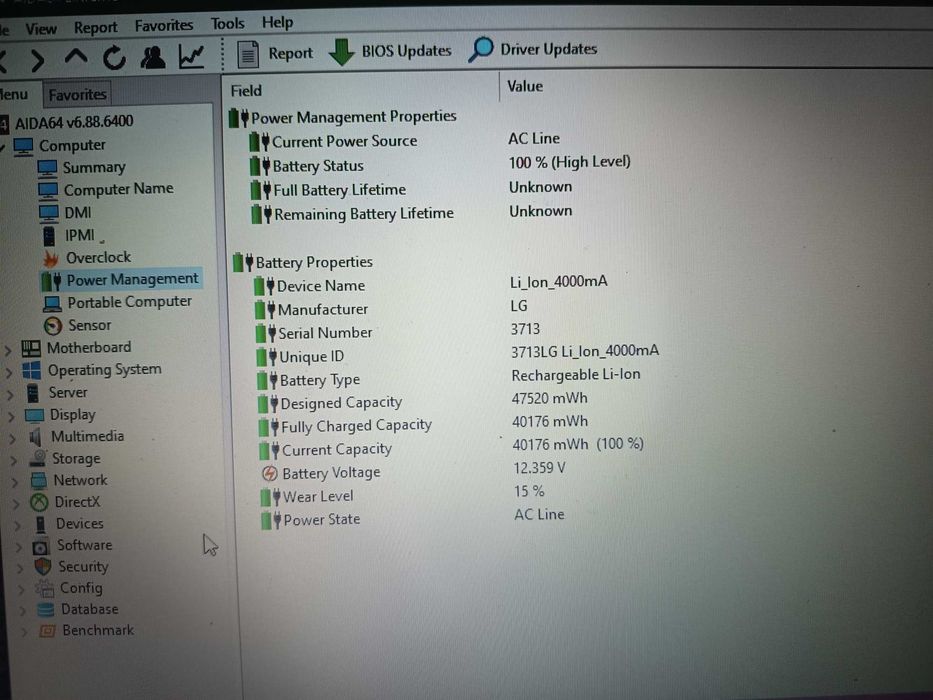Open the Favorites menu

pyautogui.click(x=164, y=26)
